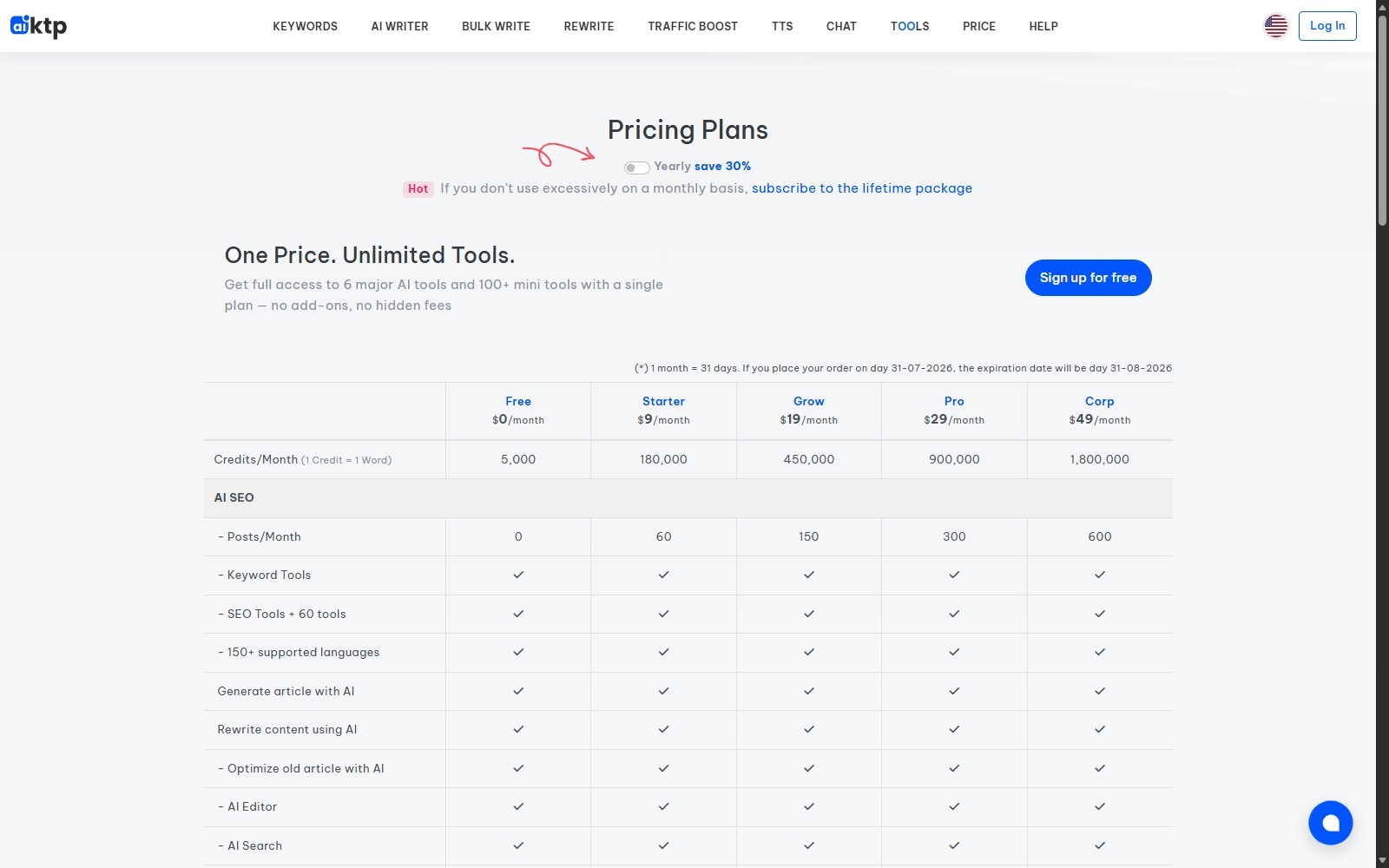Screen dimensions: 1389x868
Task: Open the AI WRITER menu
Action: (399, 26)
